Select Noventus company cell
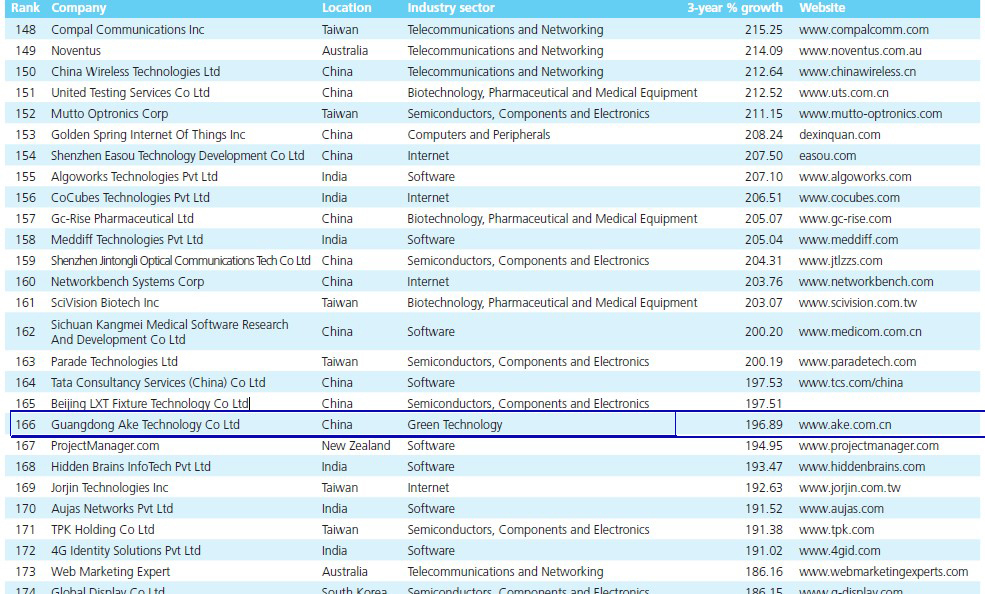Image resolution: width=985 pixels, height=594 pixels. click(76, 50)
